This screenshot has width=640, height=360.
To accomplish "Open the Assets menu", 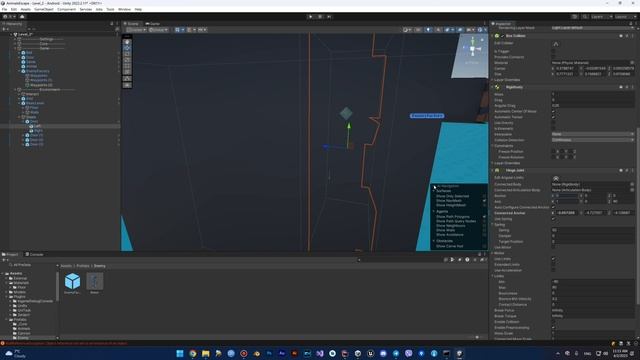I will pos(25,9).
